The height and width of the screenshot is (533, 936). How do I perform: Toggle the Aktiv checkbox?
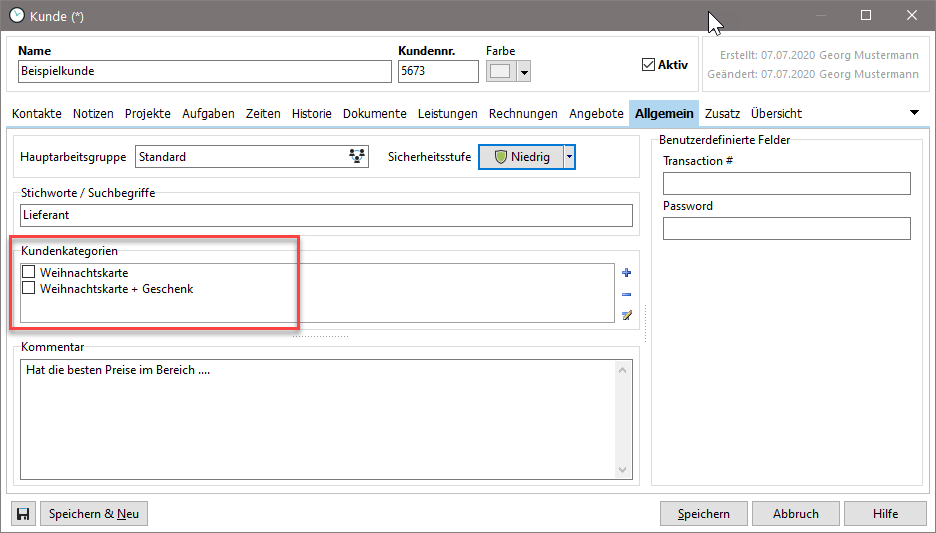click(x=648, y=65)
